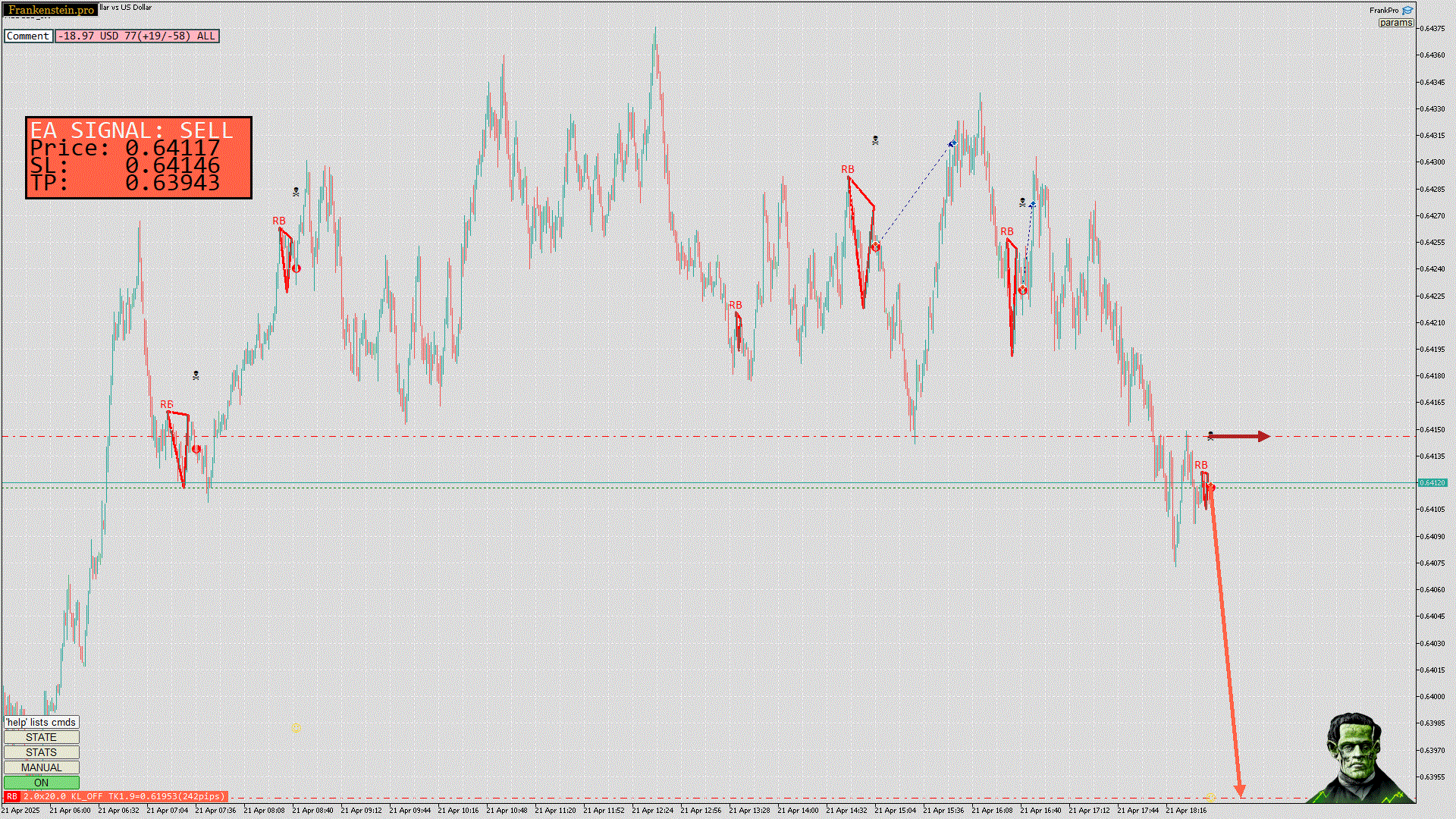Click the red RB tag in the bottom status strip

[x=12, y=796]
